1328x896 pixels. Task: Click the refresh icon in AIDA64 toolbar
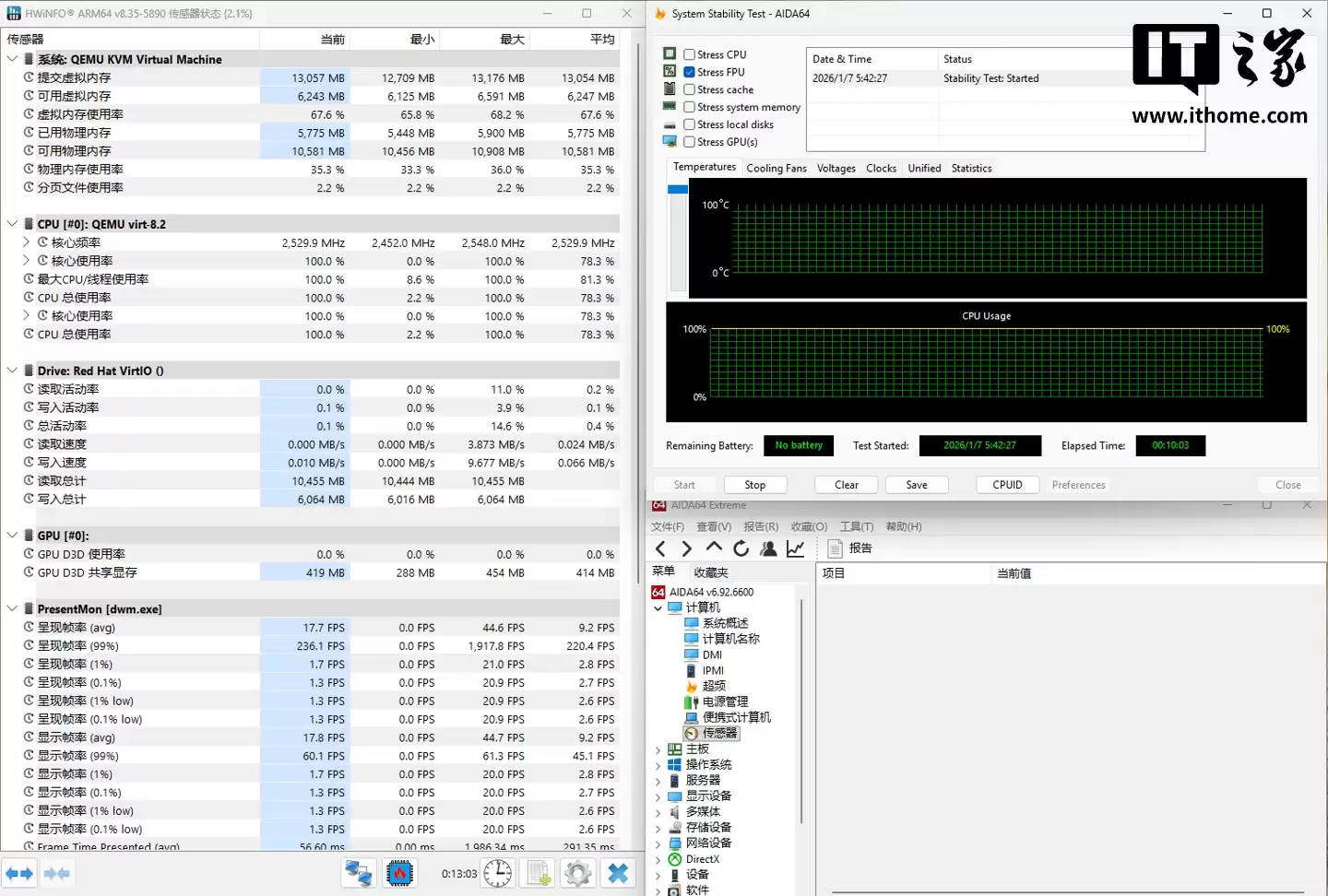coord(741,548)
